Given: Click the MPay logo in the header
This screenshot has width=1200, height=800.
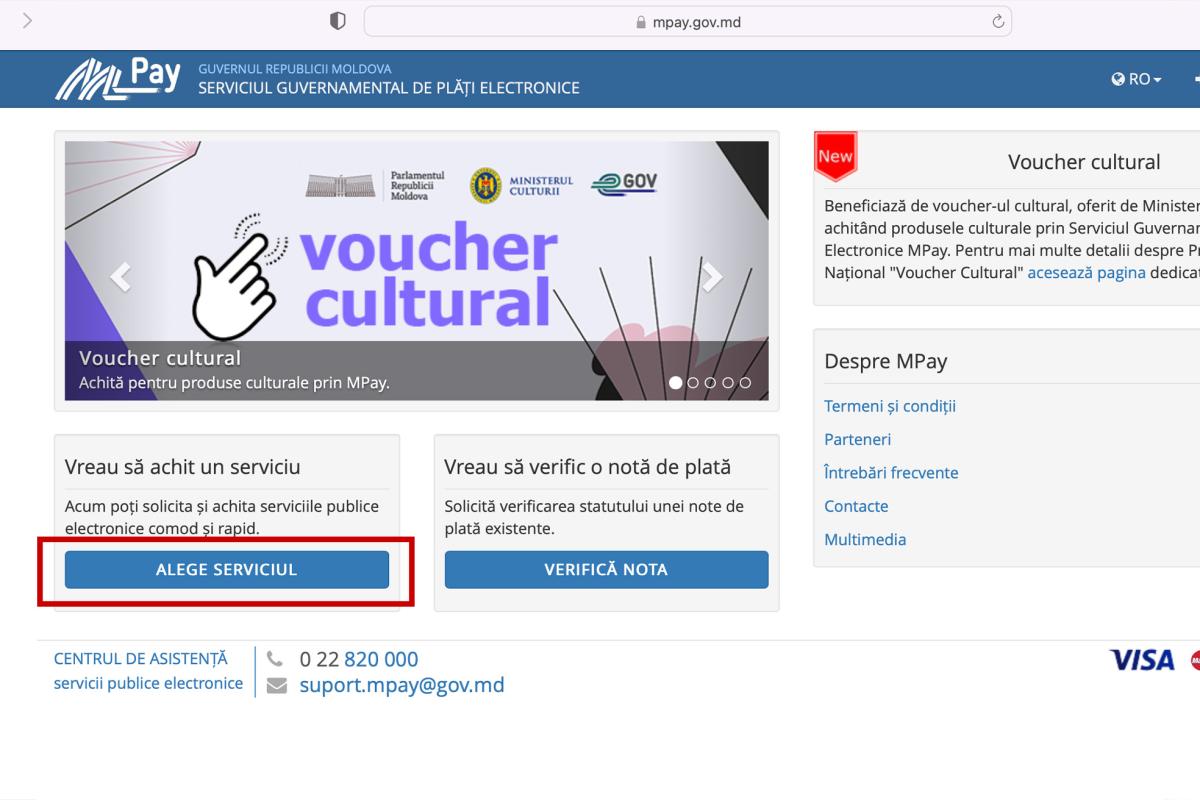Looking at the screenshot, I should coord(118,79).
